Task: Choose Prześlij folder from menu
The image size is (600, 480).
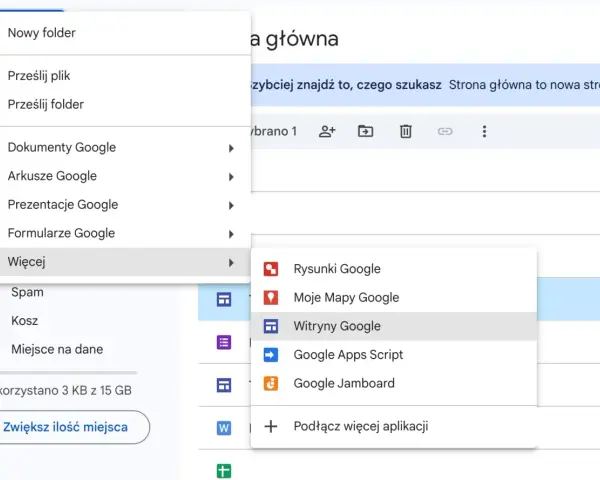Action: 125,104
